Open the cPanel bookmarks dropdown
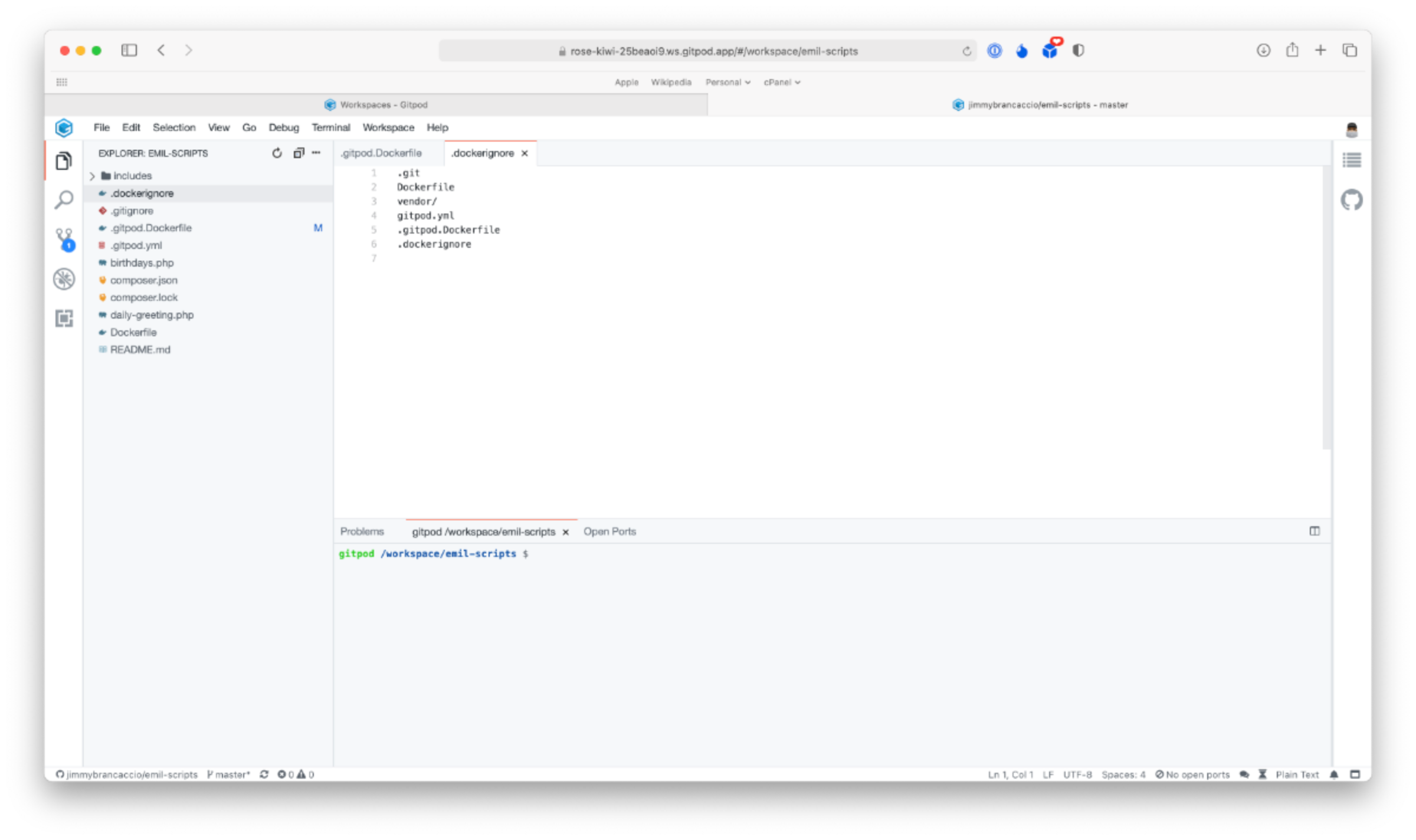1416x840 pixels. tap(782, 83)
